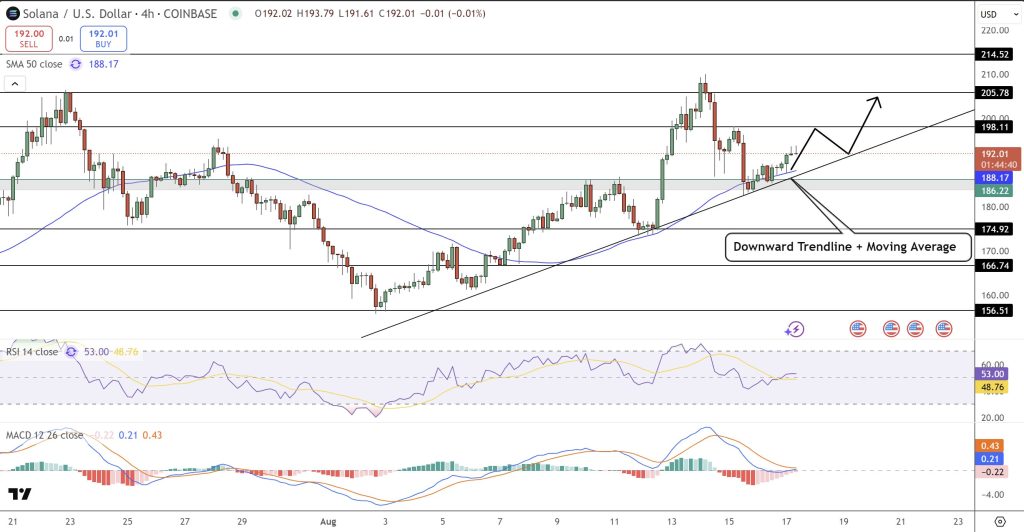Click the 192.01 BUY button
The height and width of the screenshot is (532, 1024).
point(103,39)
